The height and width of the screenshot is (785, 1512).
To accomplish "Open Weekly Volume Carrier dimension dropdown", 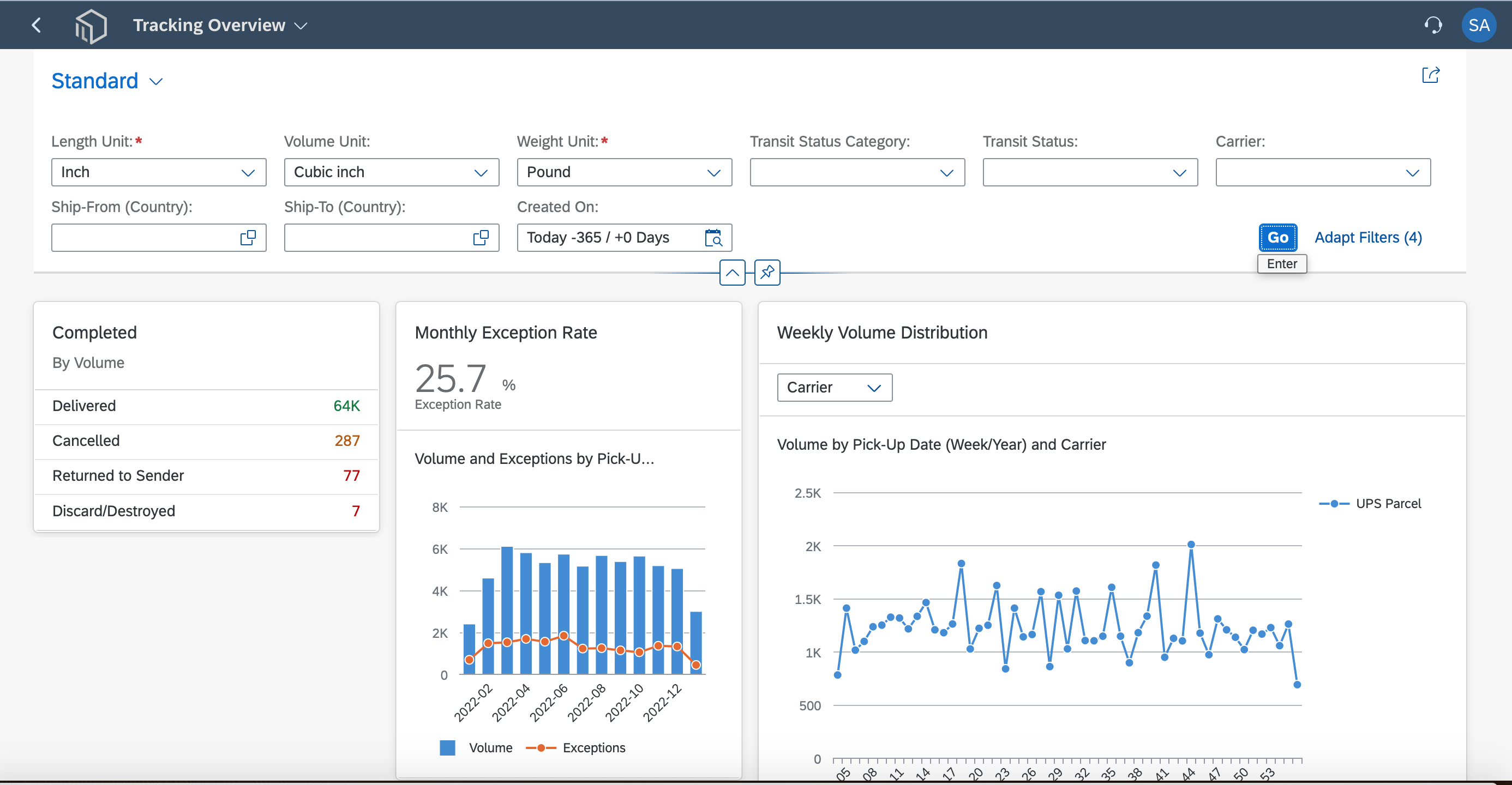I will point(835,388).
